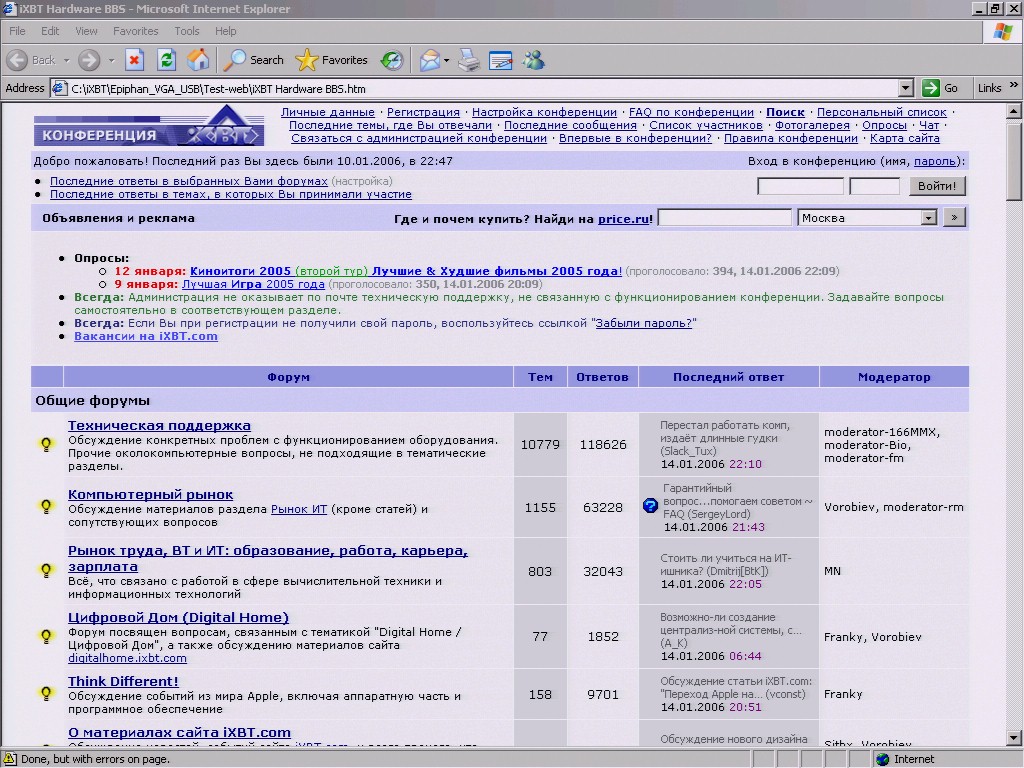Open the Mail toolbar icon
The width and height of the screenshot is (1024, 768).
pos(430,60)
